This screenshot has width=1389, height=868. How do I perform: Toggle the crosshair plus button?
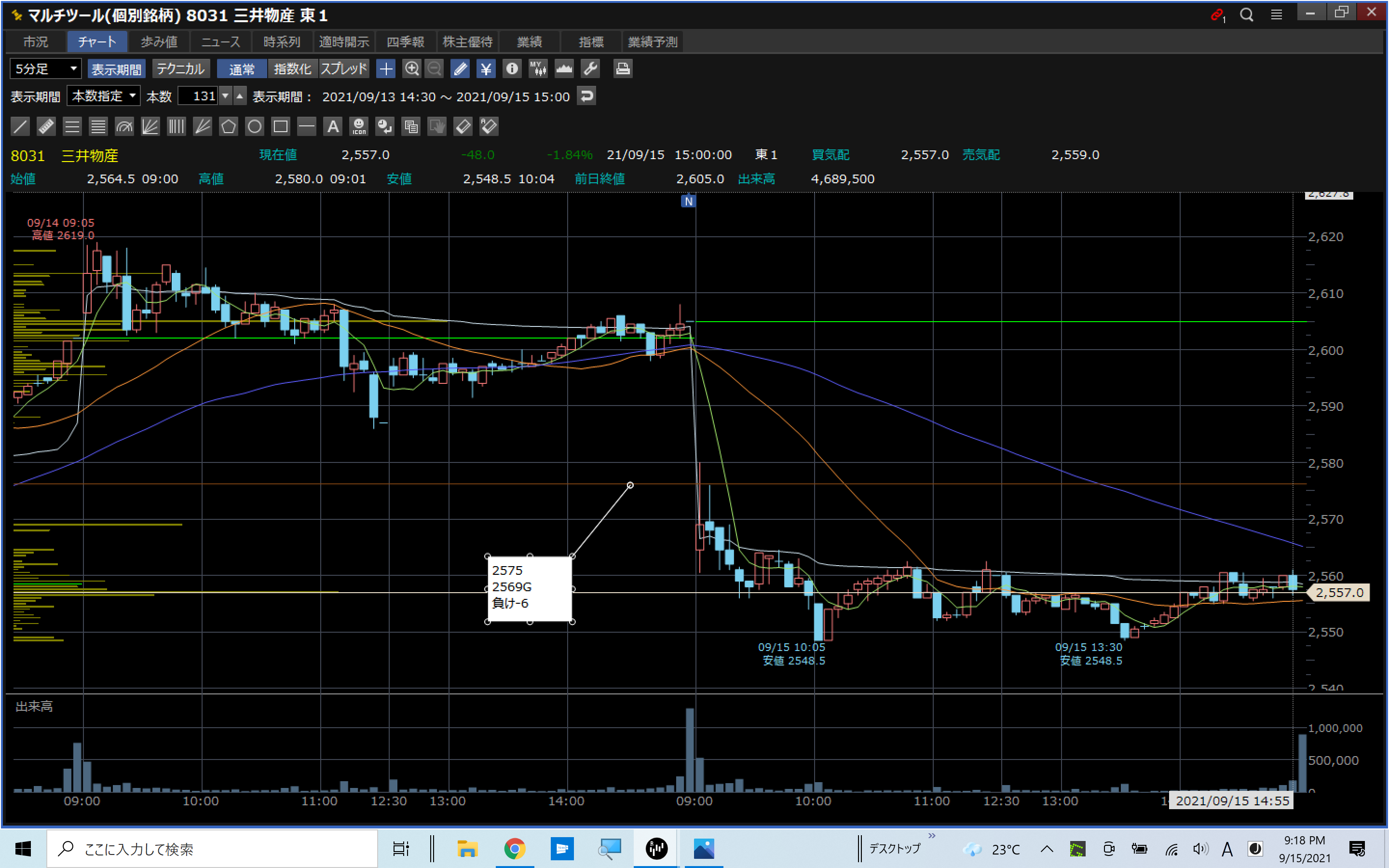tap(386, 69)
